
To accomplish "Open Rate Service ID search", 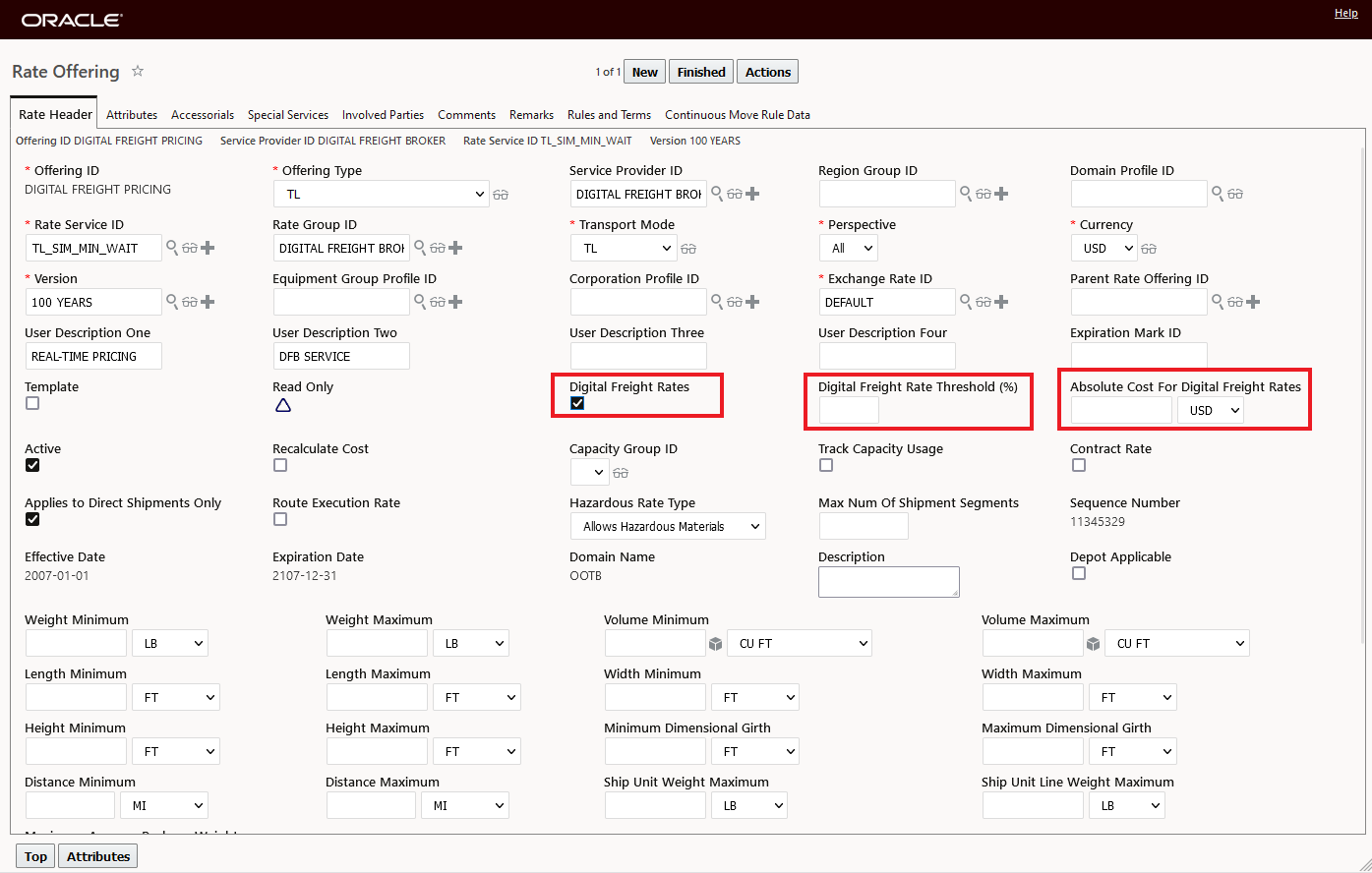I will (172, 248).
